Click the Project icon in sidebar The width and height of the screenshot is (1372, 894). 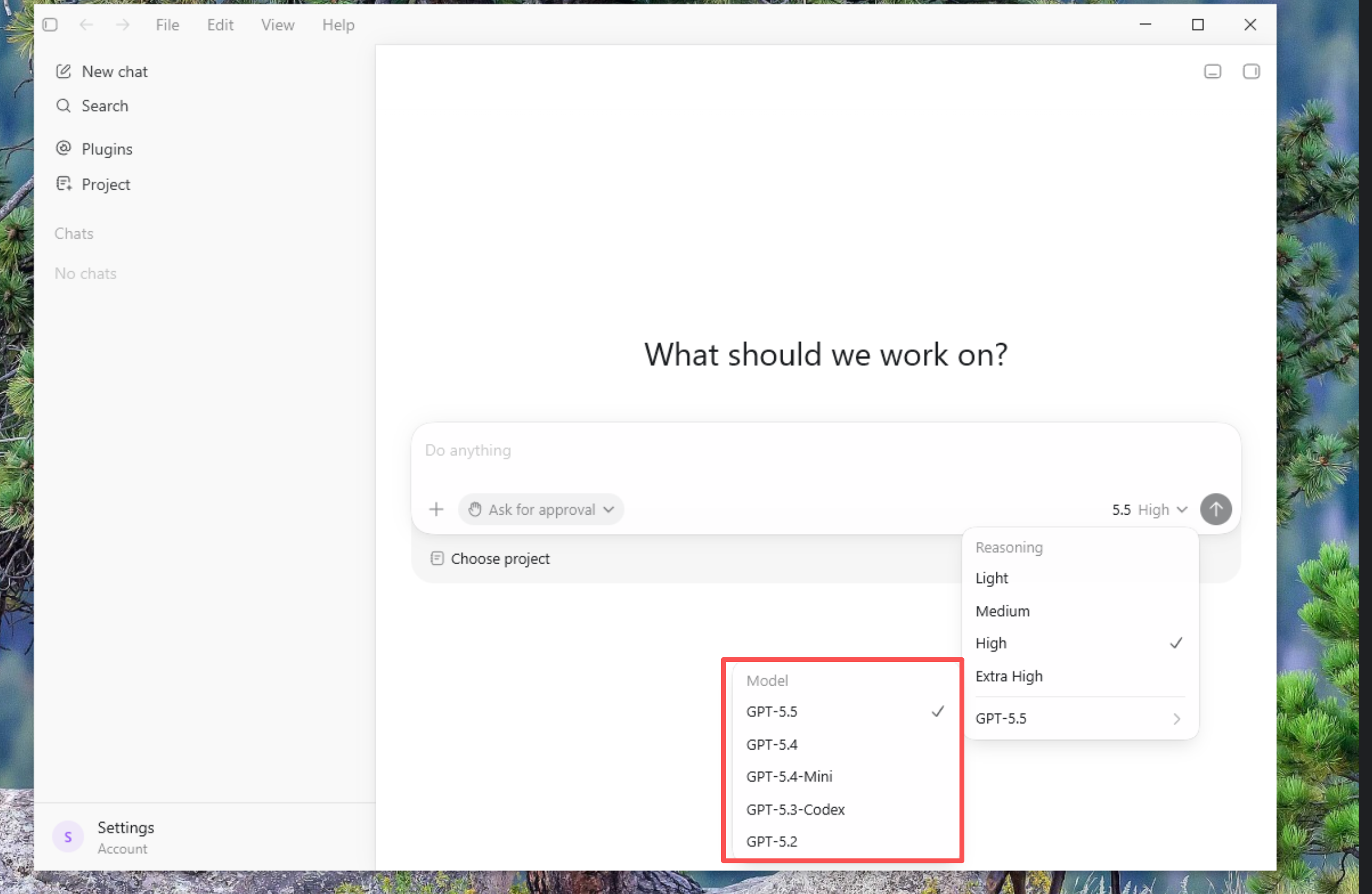pyautogui.click(x=63, y=184)
